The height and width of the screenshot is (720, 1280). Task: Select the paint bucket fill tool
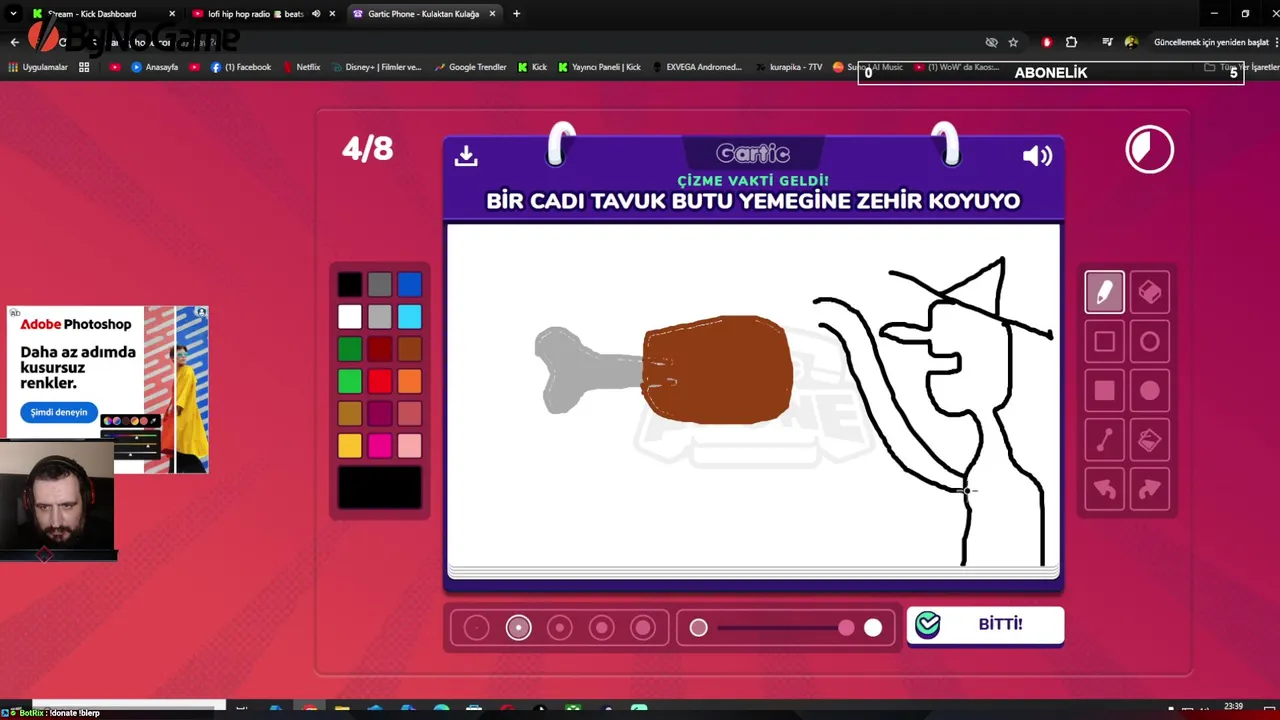[x=1149, y=440]
